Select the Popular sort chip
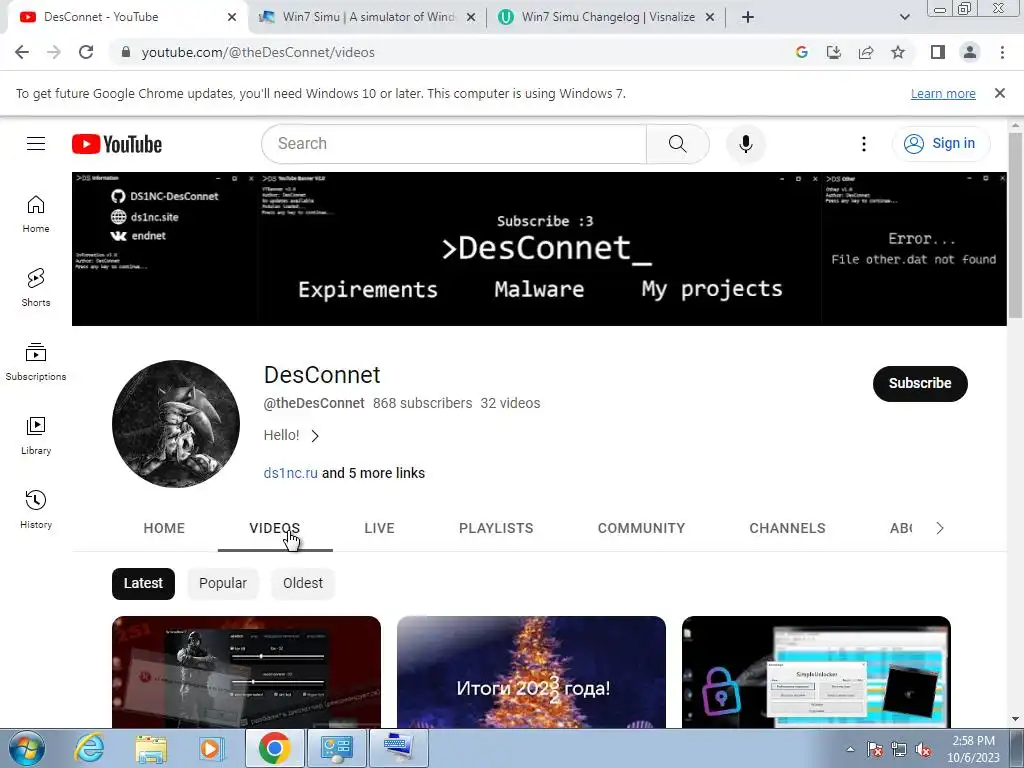Viewport: 1024px width, 768px height. click(223, 583)
